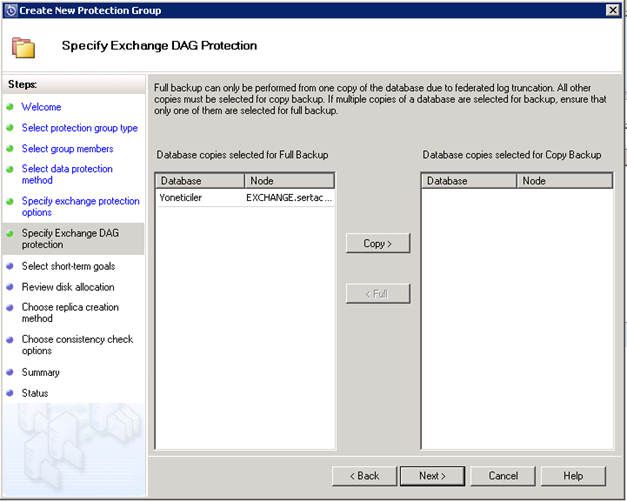Sort Full Backup list by Database column
627x502 pixels.
point(199,181)
